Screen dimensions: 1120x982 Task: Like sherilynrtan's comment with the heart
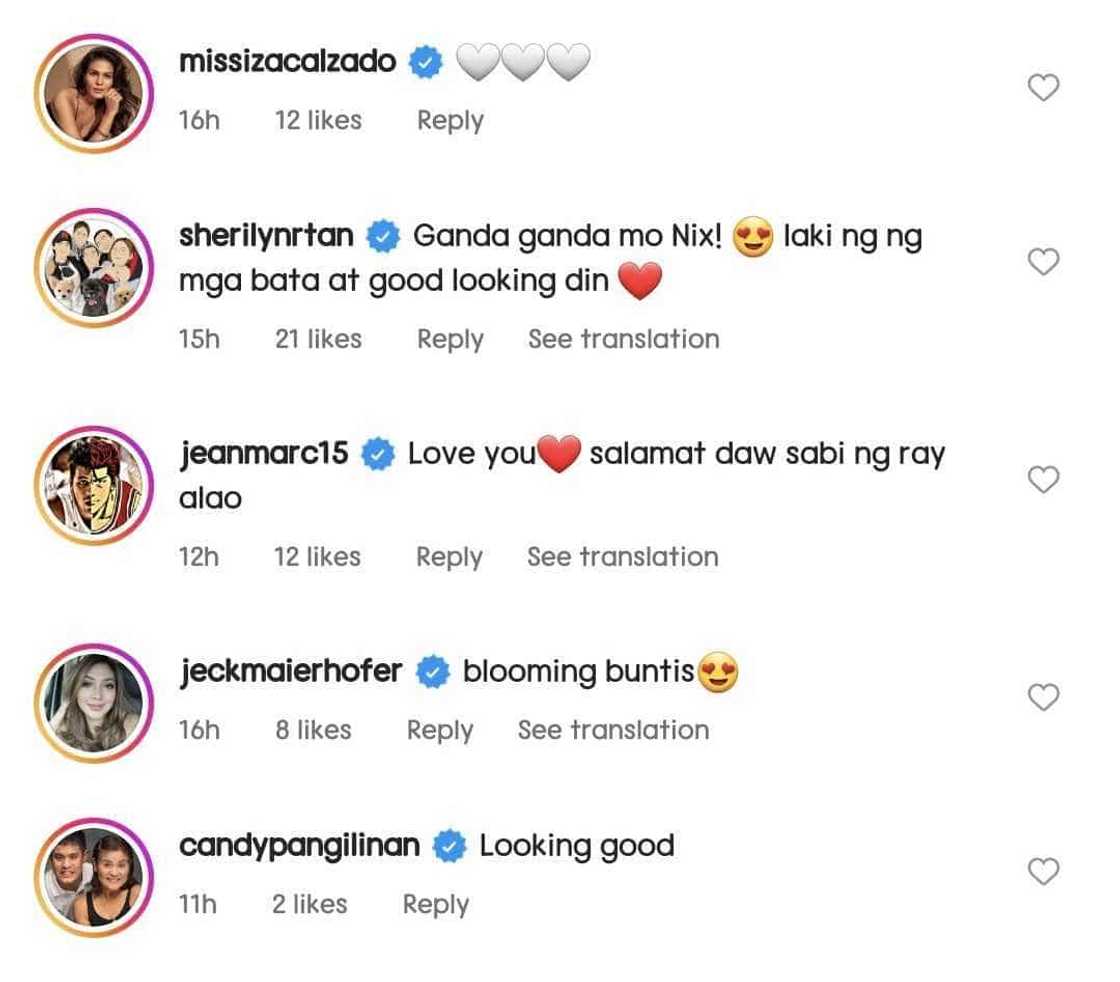tap(1043, 263)
